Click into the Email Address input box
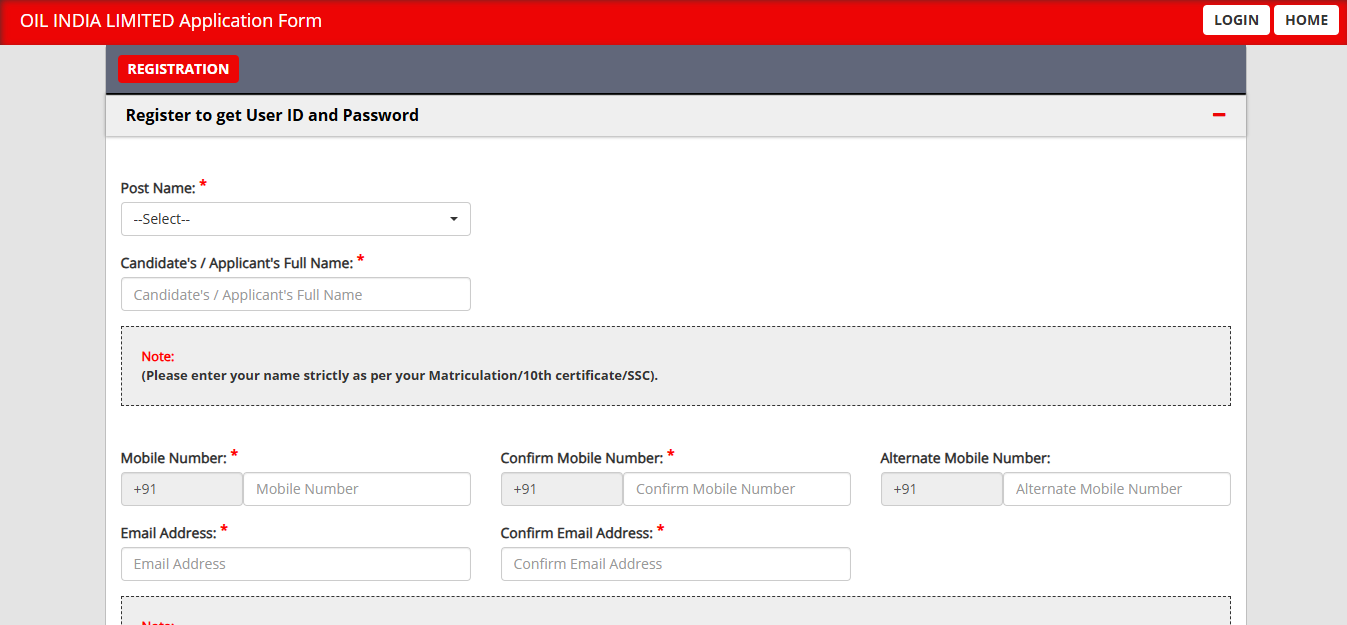Viewport: 1347px width, 625px height. pyautogui.click(x=295, y=564)
